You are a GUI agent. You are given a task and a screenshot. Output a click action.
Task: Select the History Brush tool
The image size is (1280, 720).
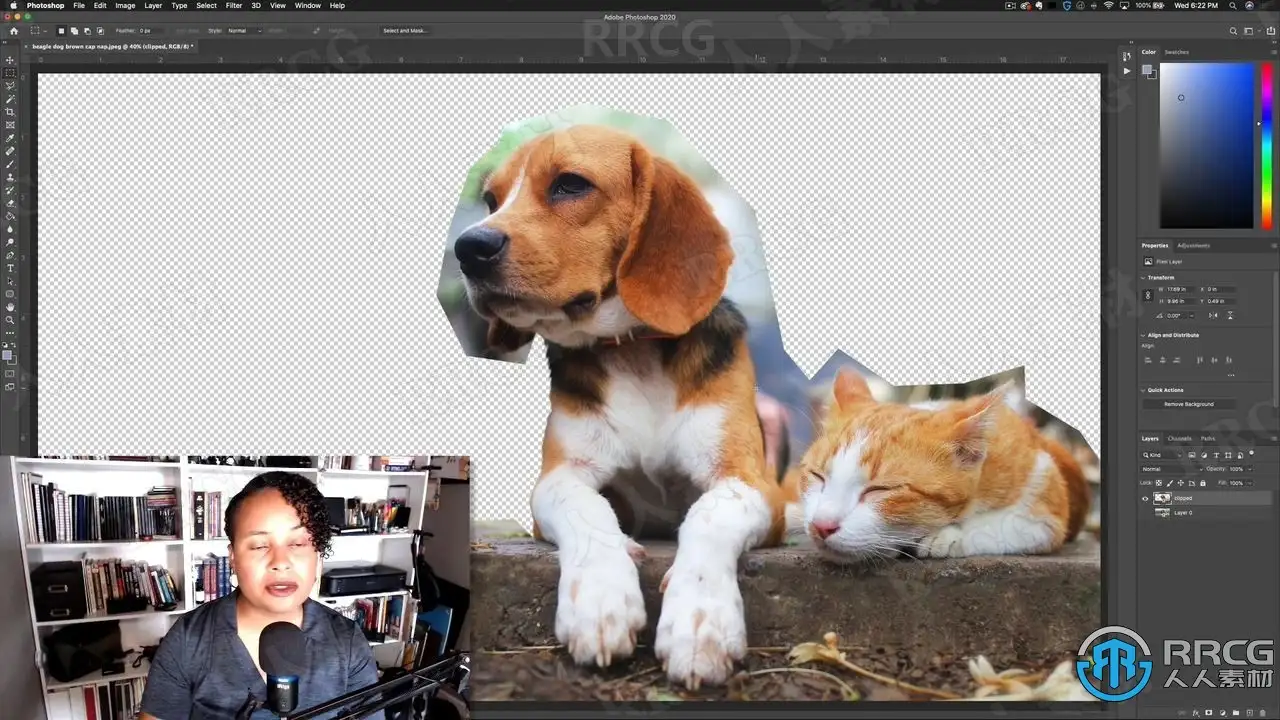[x=10, y=190]
